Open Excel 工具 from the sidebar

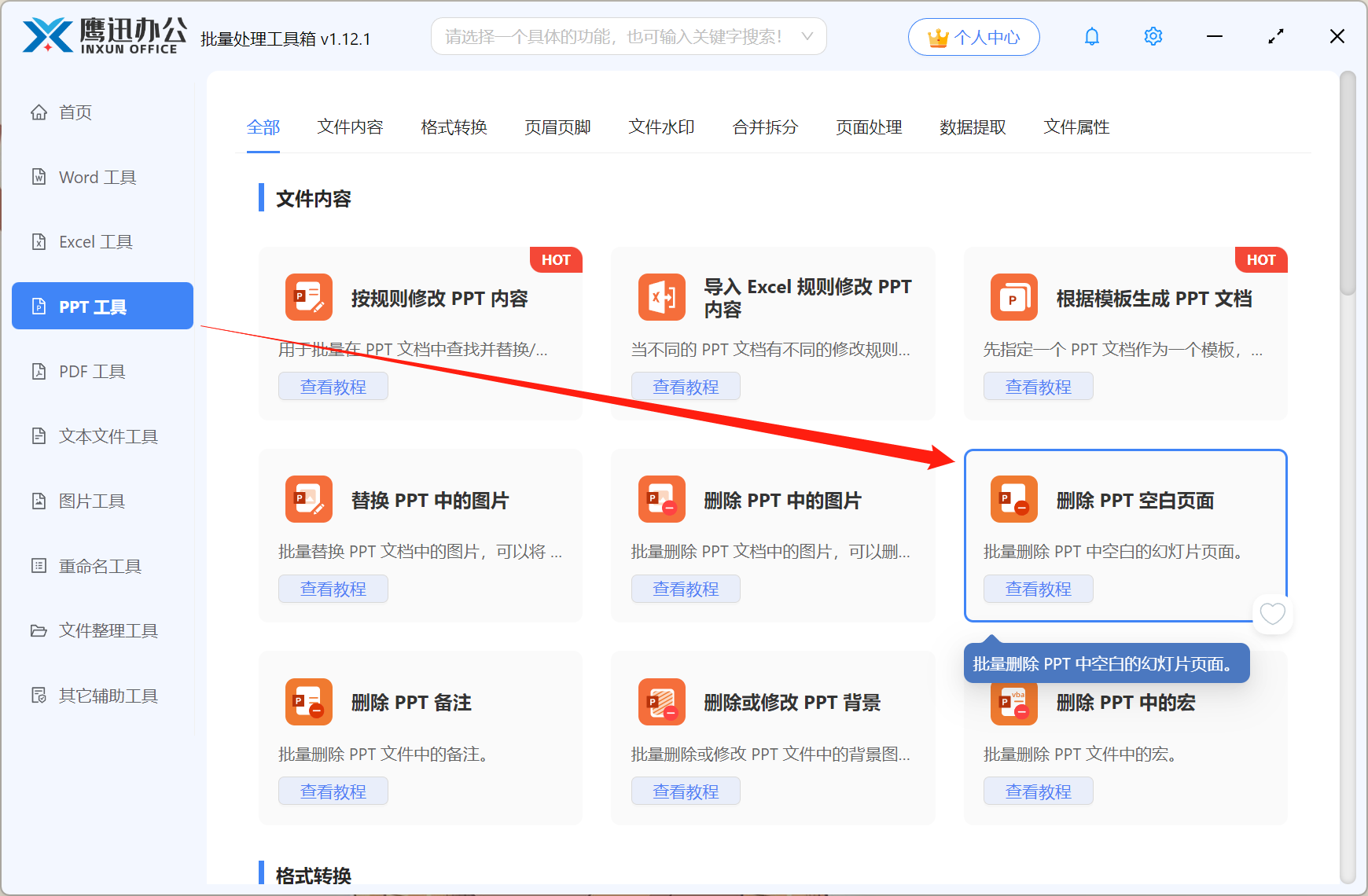94,241
